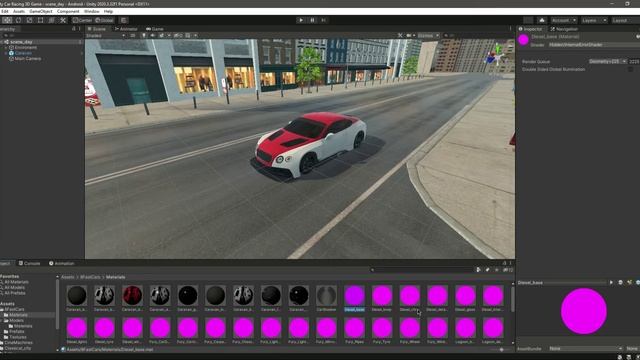Click Assets in the Project breadcrumb
This screenshot has width=640, height=360.
(68, 277)
